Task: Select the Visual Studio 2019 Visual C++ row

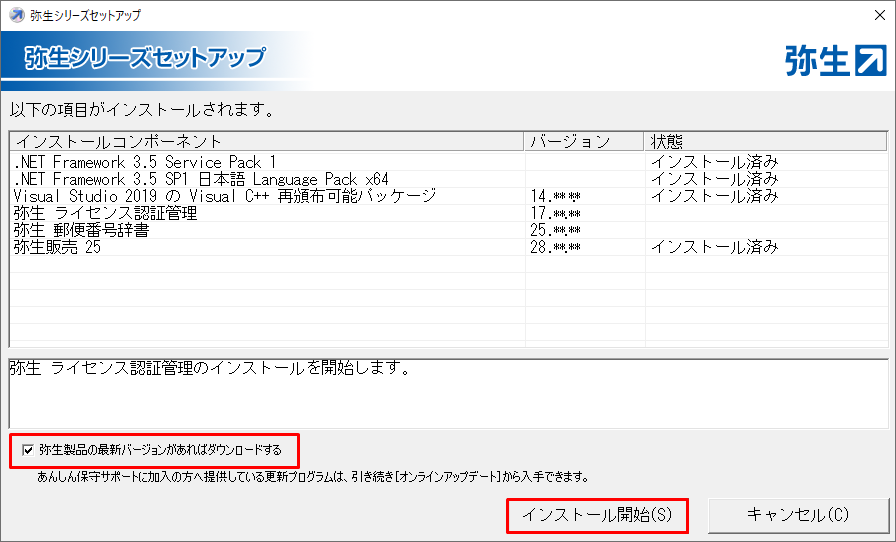Action: tap(448, 196)
